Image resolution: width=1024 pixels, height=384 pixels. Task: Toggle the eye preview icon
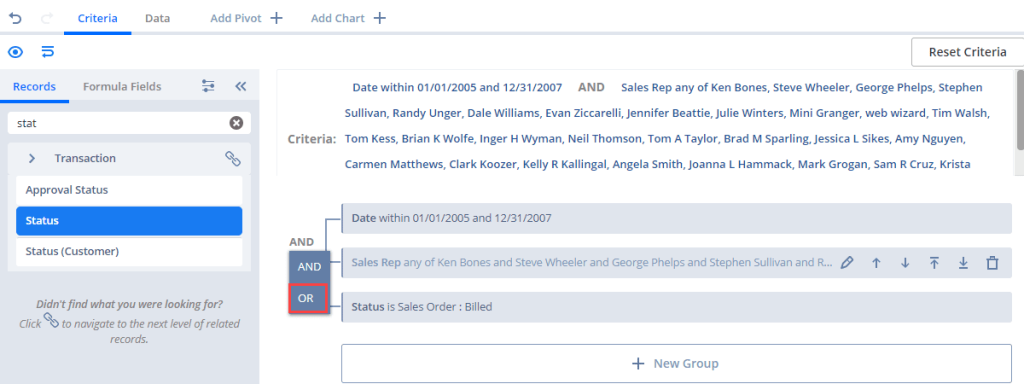coord(15,52)
